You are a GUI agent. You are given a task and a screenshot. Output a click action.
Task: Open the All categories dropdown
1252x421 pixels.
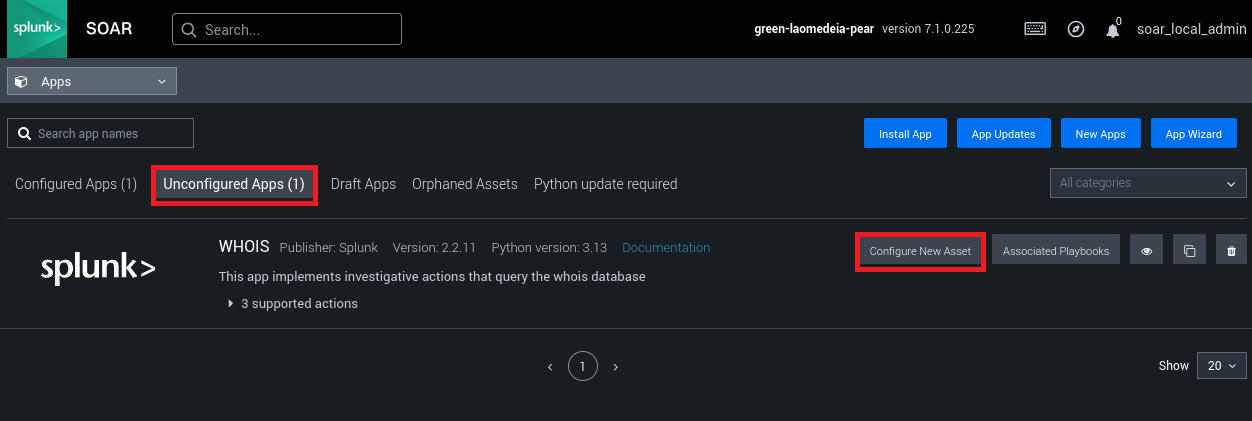[1147, 183]
